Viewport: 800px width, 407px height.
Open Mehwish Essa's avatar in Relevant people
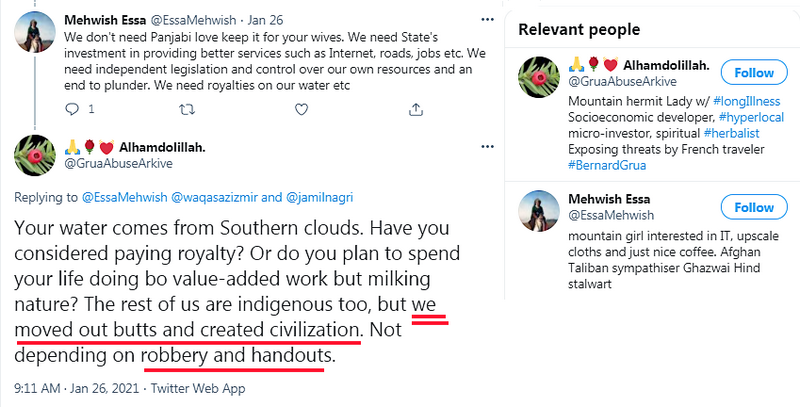(x=540, y=216)
